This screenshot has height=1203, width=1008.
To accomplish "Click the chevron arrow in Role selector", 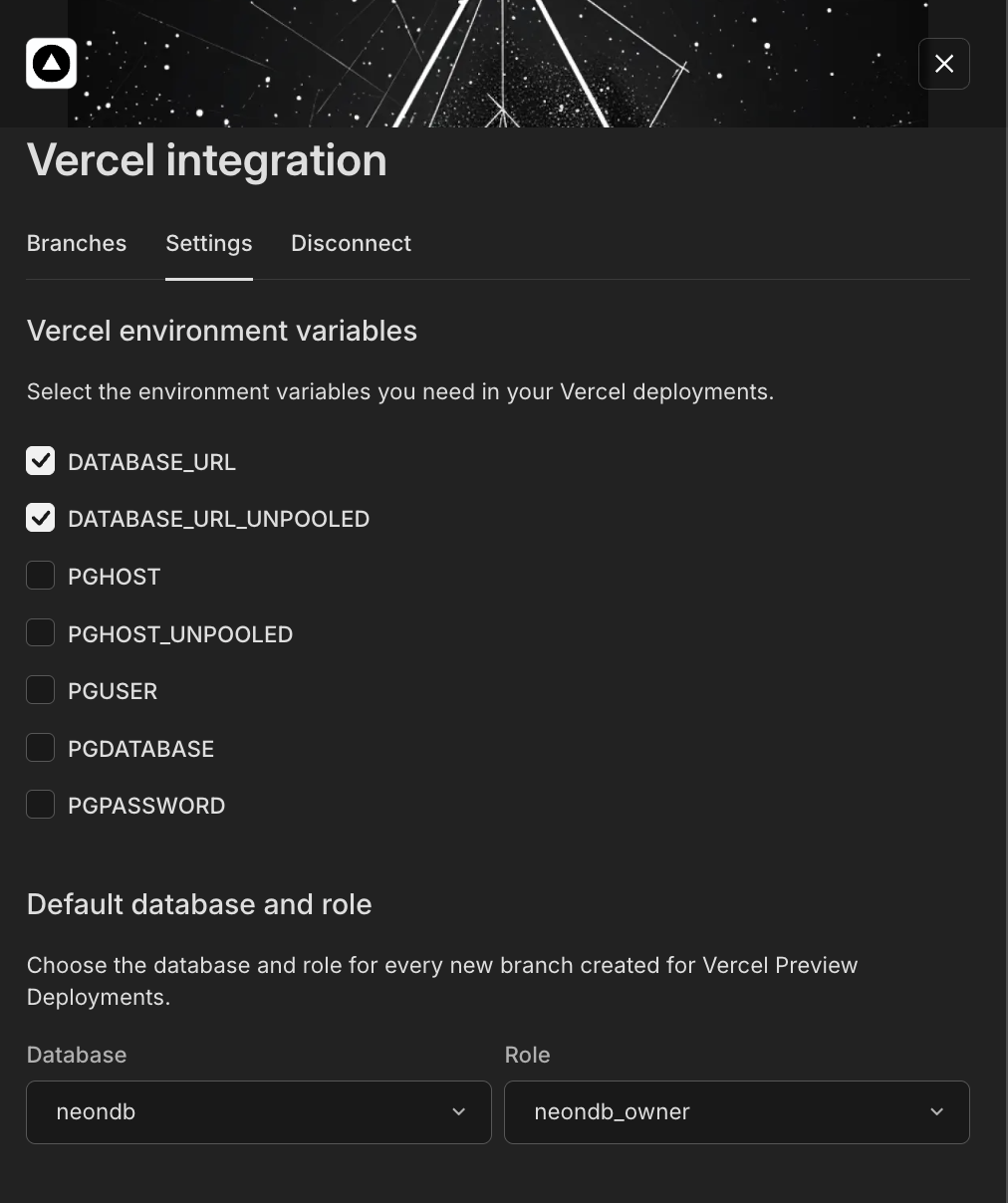I will 936,1111.
